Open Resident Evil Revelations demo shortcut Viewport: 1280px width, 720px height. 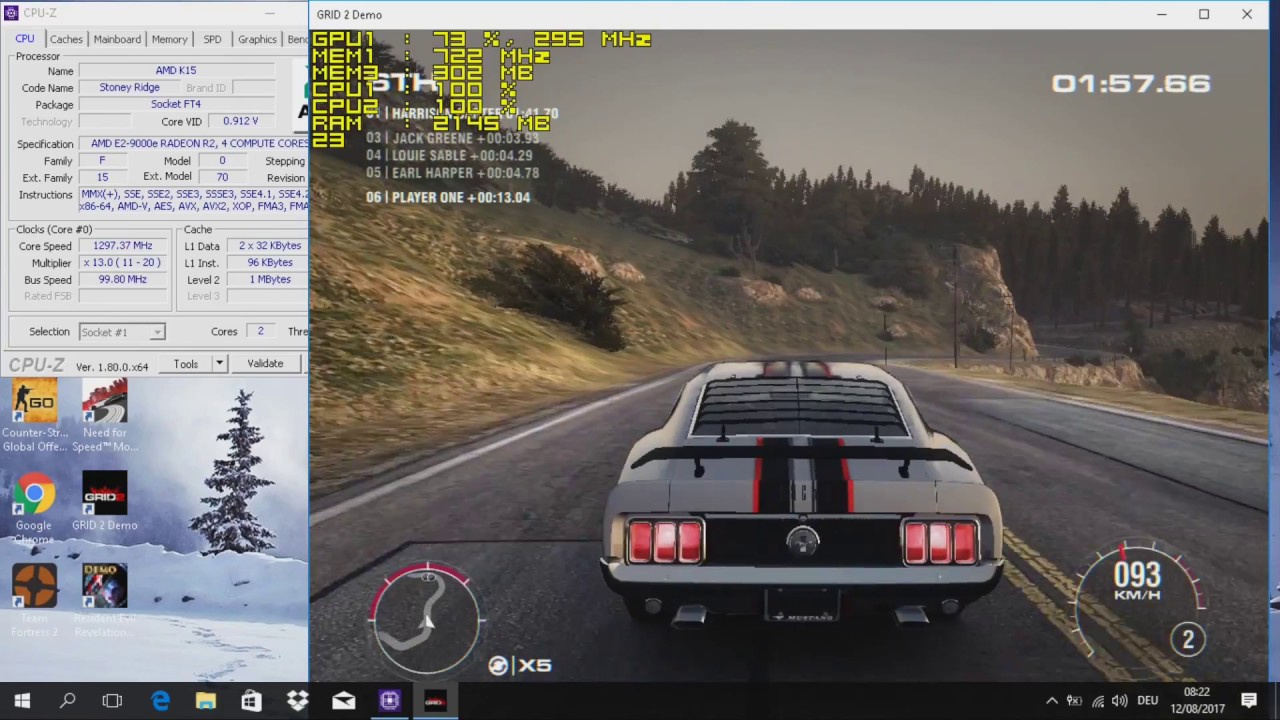pos(104,600)
